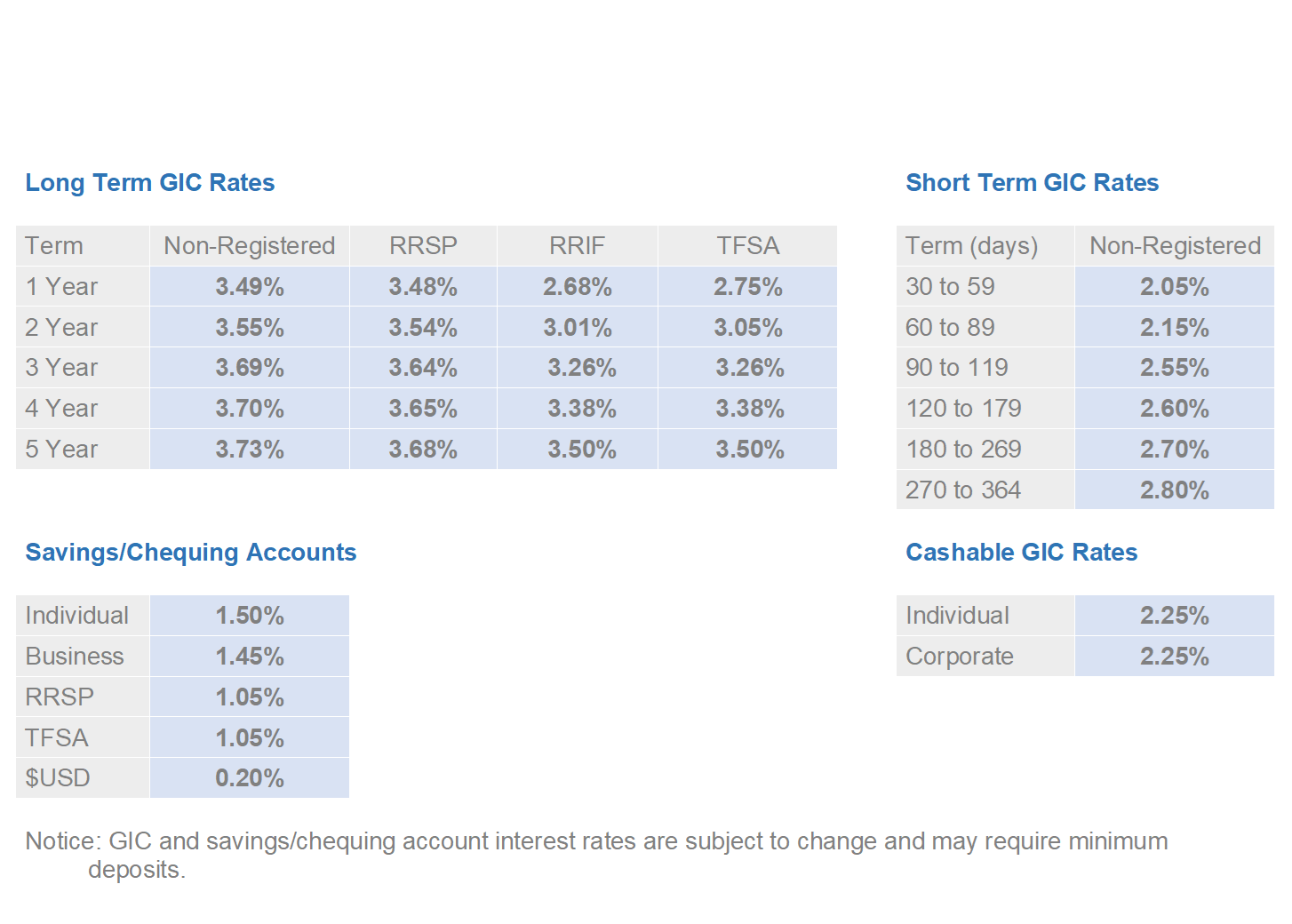Select the RRIF column header
The image size is (1292, 924).
[x=577, y=246]
